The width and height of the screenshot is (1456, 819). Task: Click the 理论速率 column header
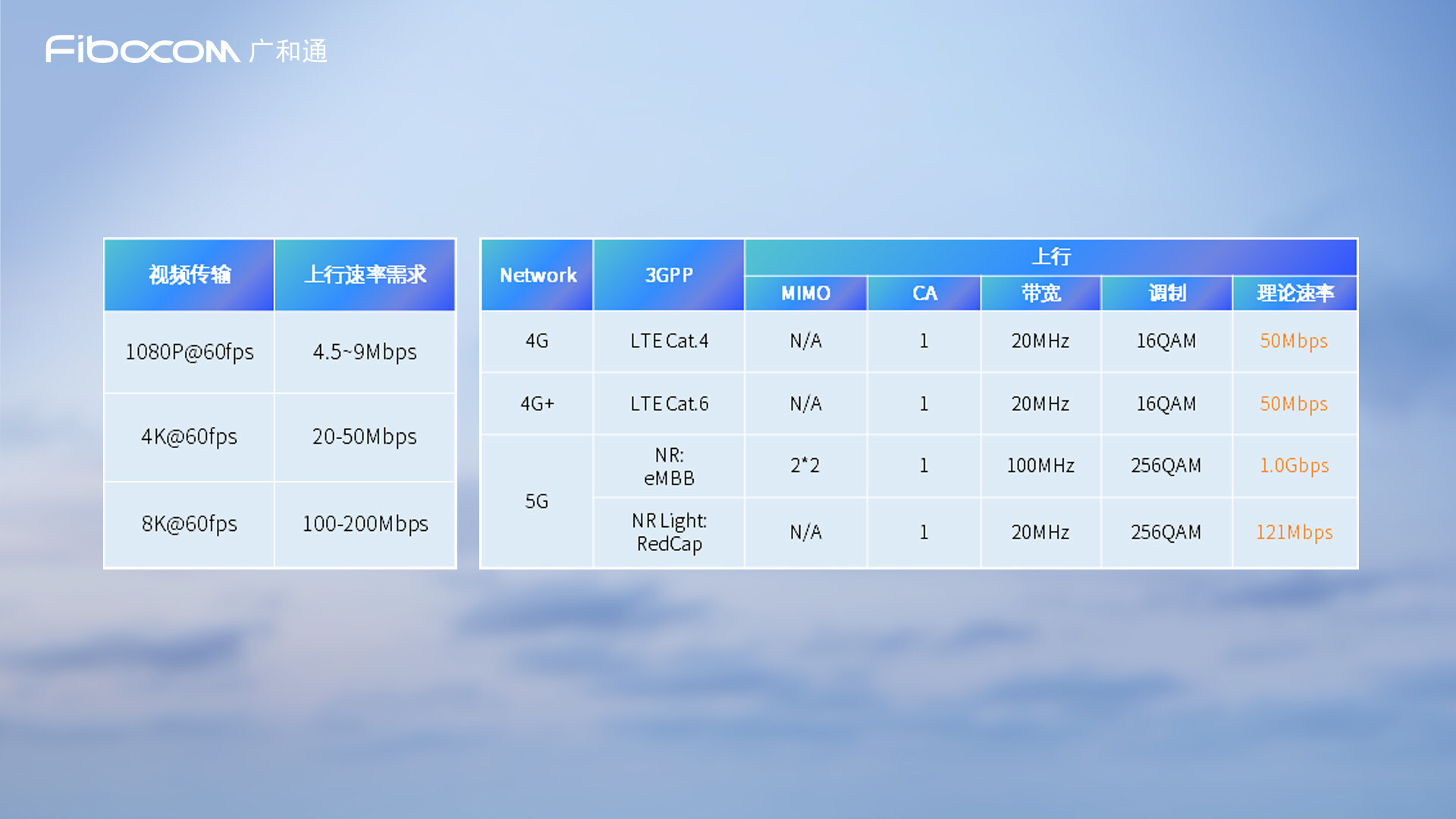[x=1294, y=293]
